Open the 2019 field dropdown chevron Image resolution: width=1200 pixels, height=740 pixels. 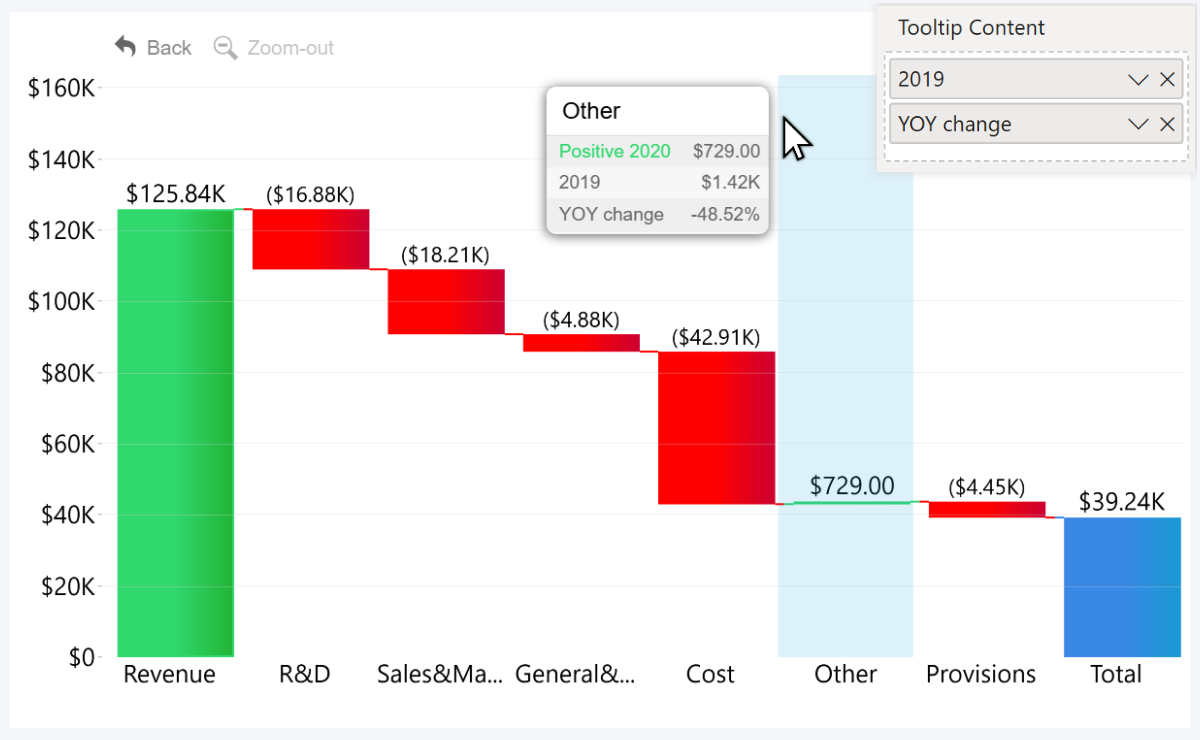pos(1138,79)
